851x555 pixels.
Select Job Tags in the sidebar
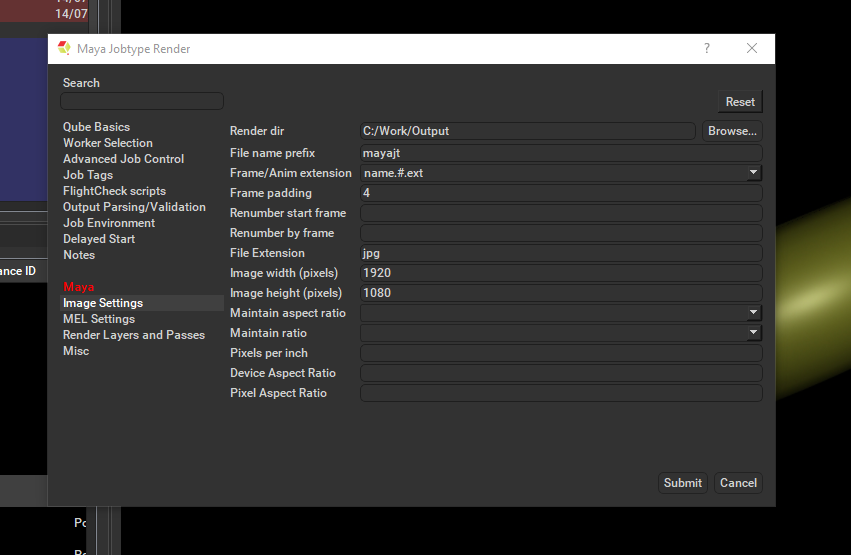pos(88,175)
